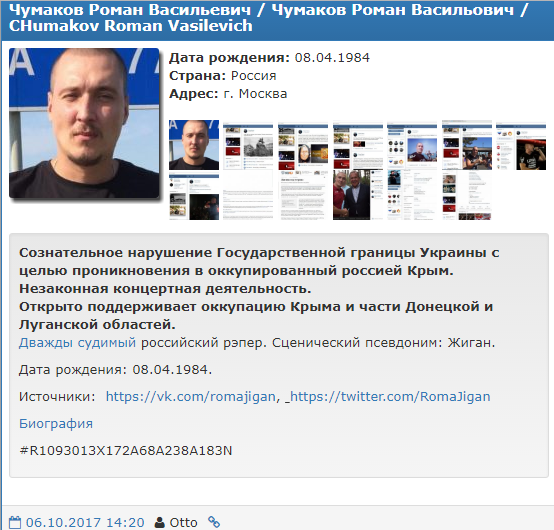Open the sixth top-row thumbnail showing a man outdoors
The image size is (554, 530).
(x=467, y=145)
